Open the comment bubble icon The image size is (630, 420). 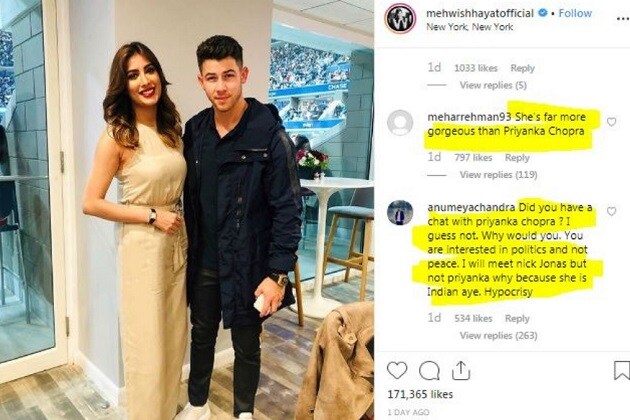click(429, 371)
